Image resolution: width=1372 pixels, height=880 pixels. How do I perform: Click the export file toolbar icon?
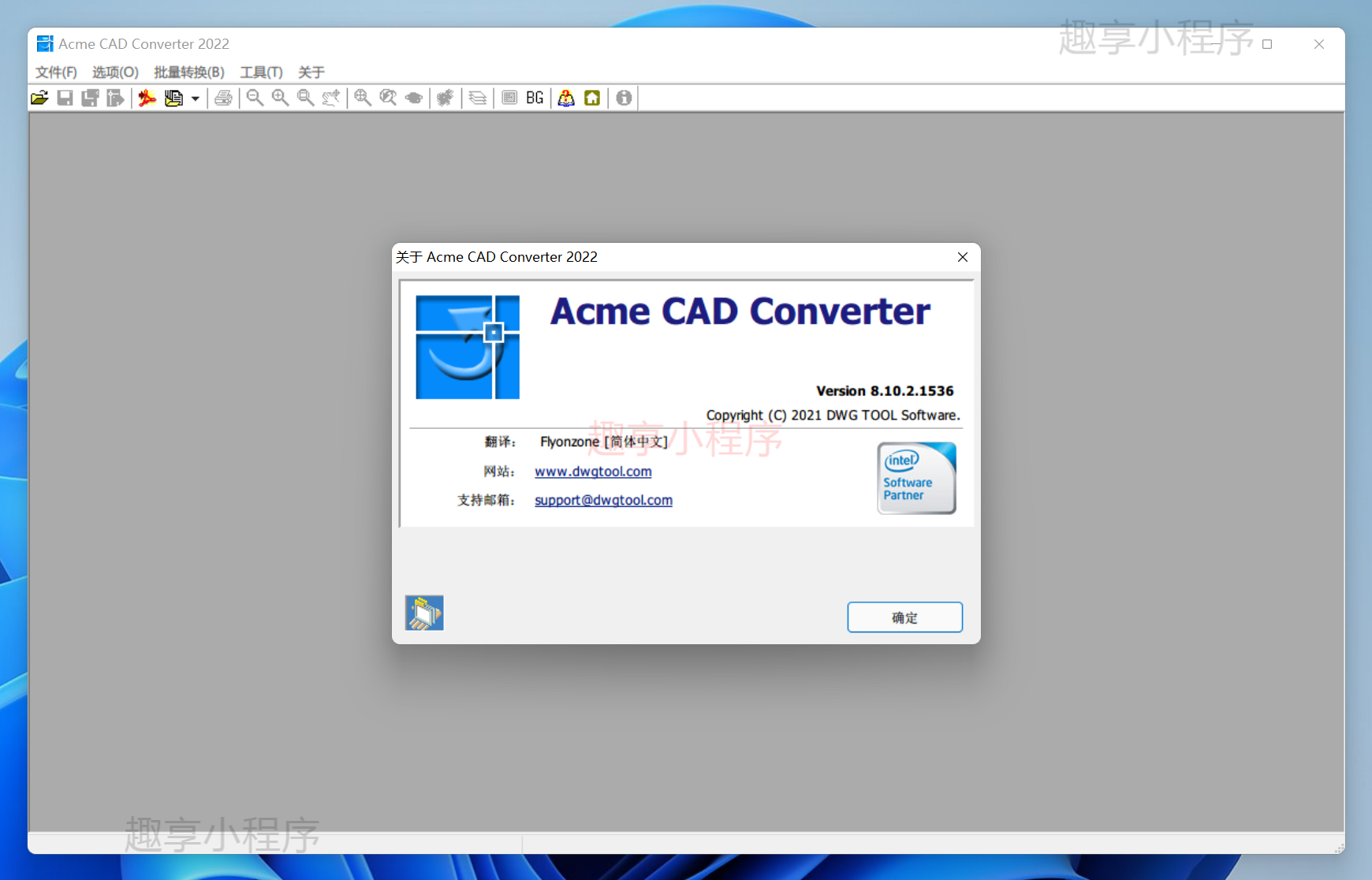tap(116, 98)
